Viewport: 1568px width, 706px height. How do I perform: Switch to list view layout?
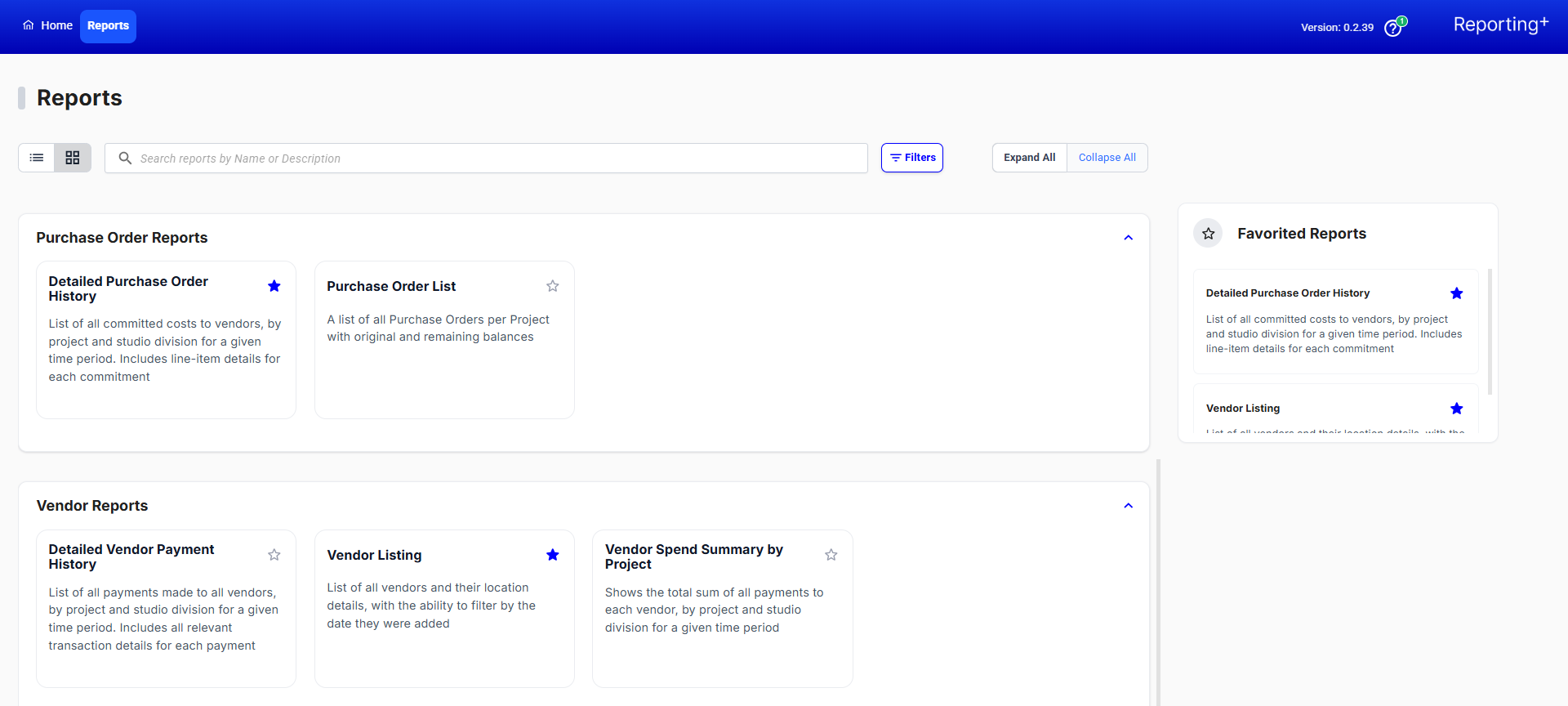pos(37,158)
